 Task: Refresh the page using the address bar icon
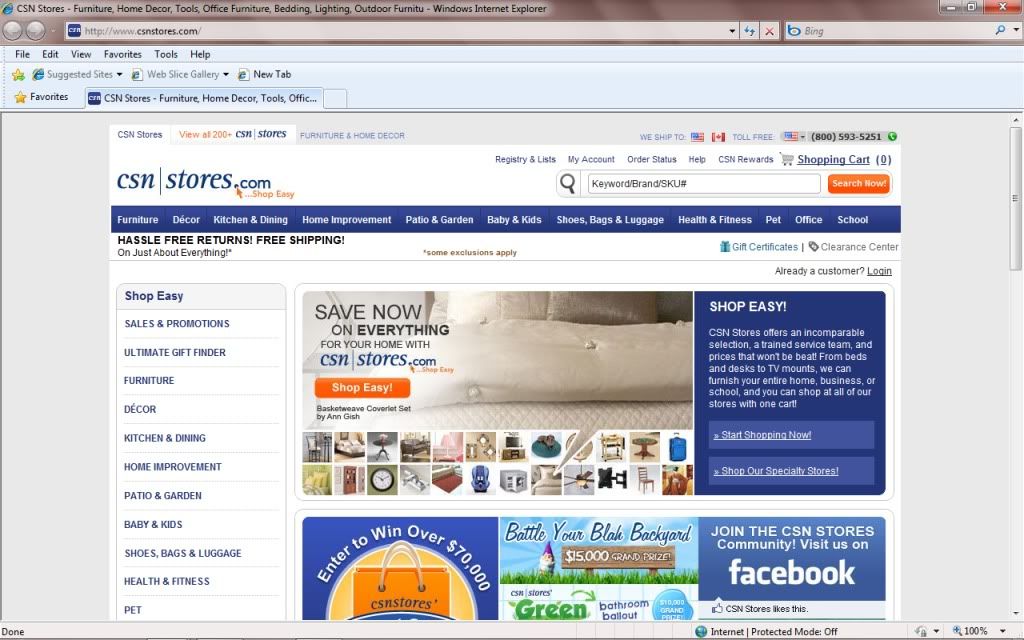pos(749,31)
